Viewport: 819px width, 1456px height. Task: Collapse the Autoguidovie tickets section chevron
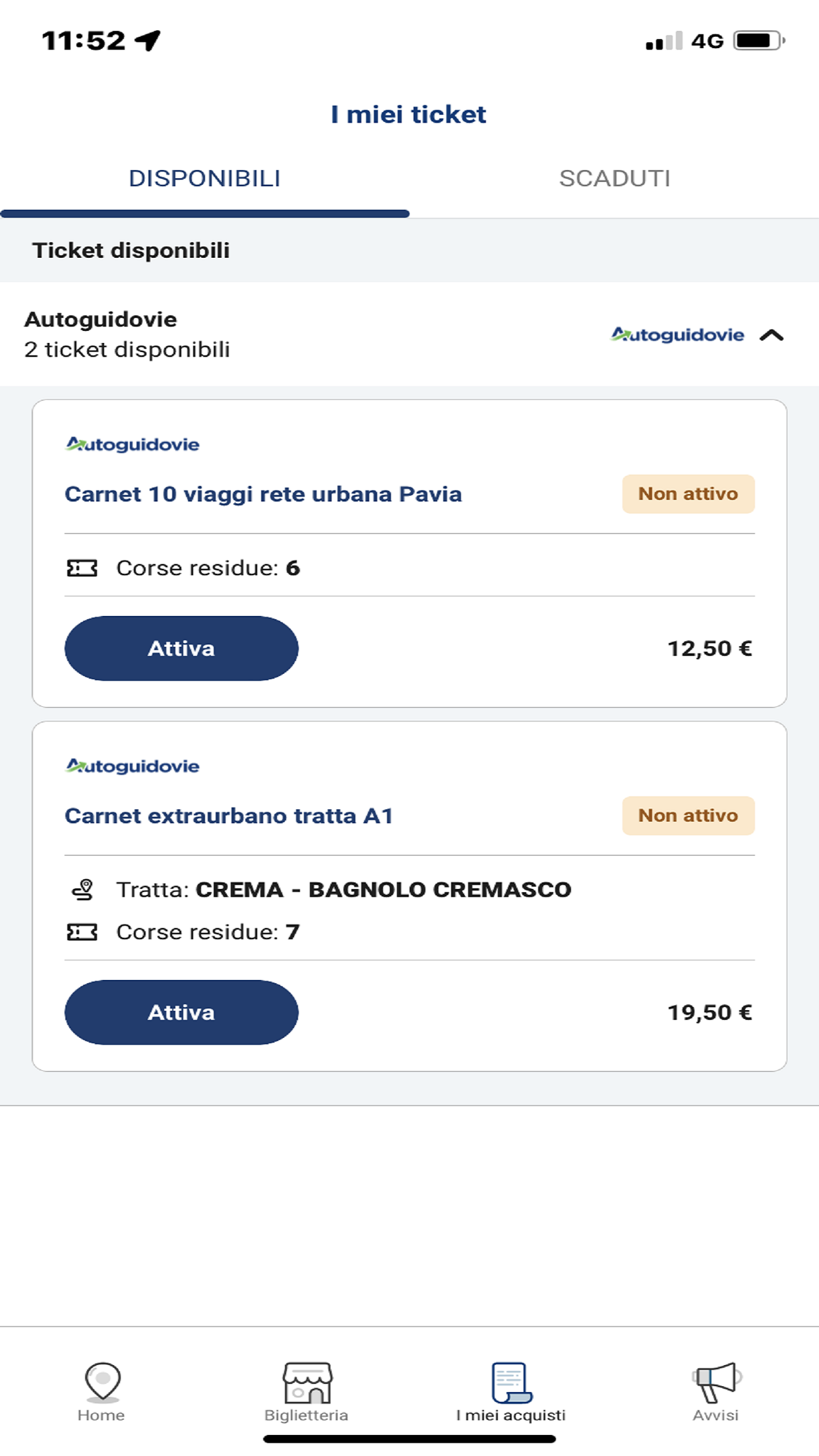772,335
